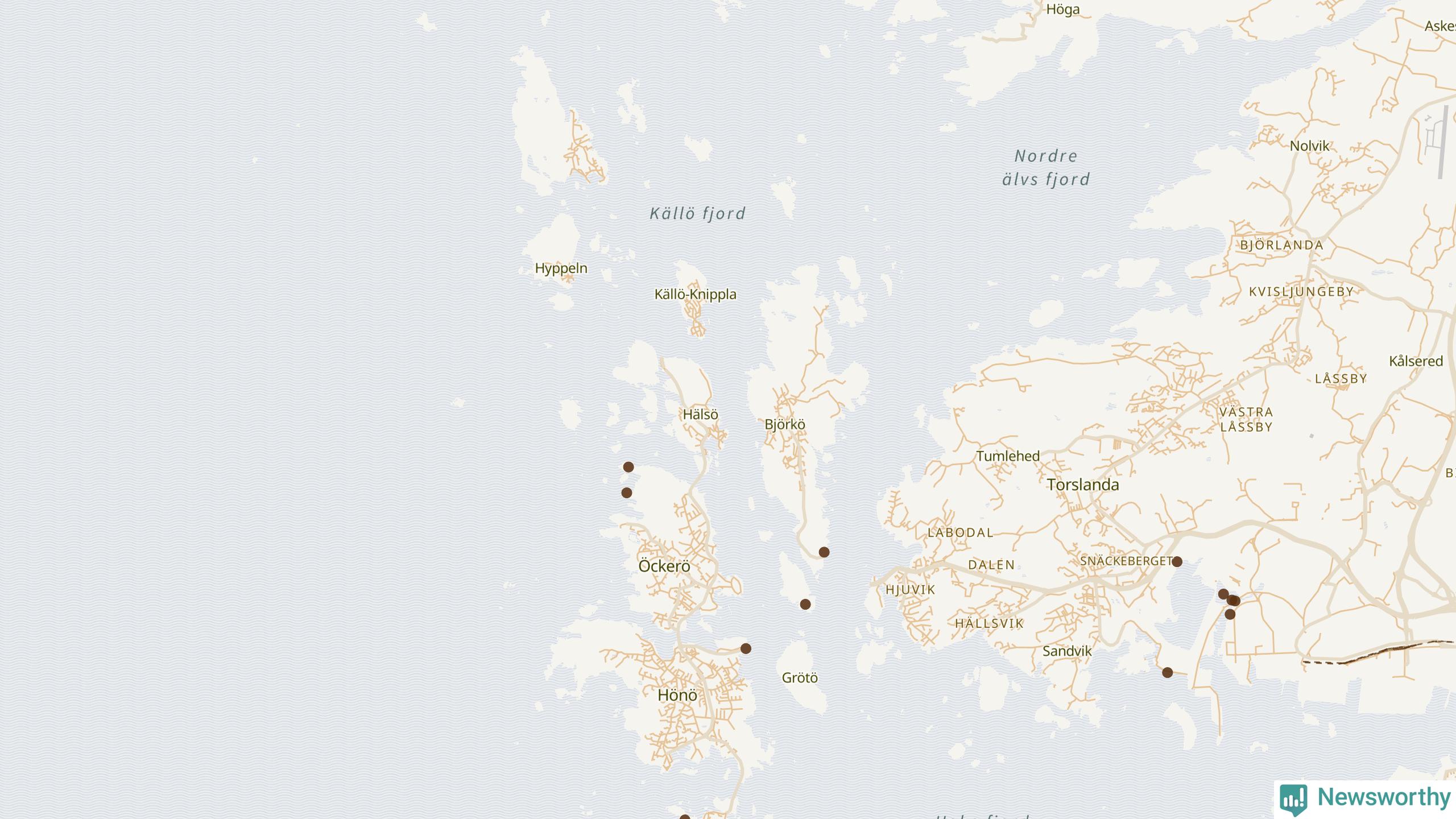This screenshot has height=819, width=1456.
Task: Select the map marker northwest of Öckerö, upper dot
Action: (x=628, y=467)
